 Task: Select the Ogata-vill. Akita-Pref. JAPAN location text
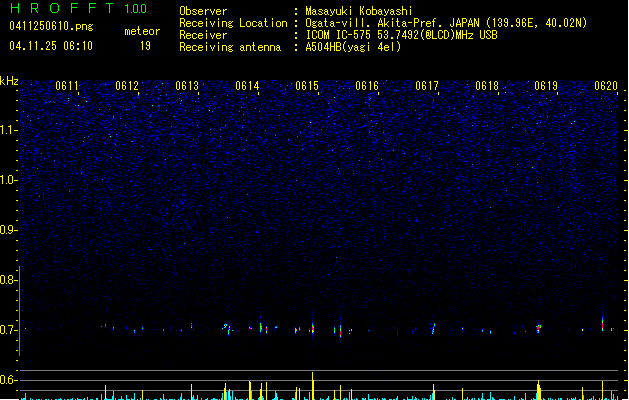tap(446, 23)
